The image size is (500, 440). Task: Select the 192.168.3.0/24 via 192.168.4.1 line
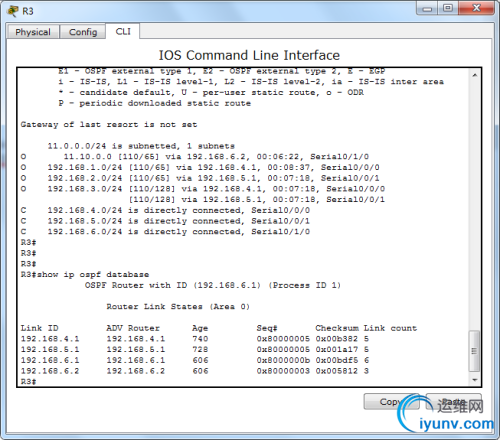(203, 189)
